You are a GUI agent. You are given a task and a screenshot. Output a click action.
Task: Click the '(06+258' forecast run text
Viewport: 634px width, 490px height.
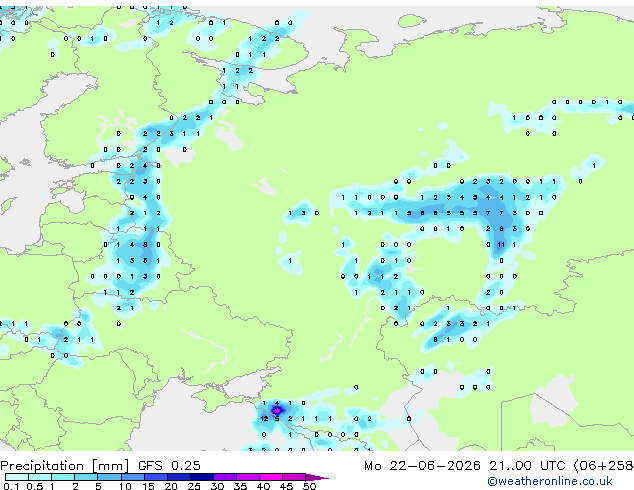point(604,466)
